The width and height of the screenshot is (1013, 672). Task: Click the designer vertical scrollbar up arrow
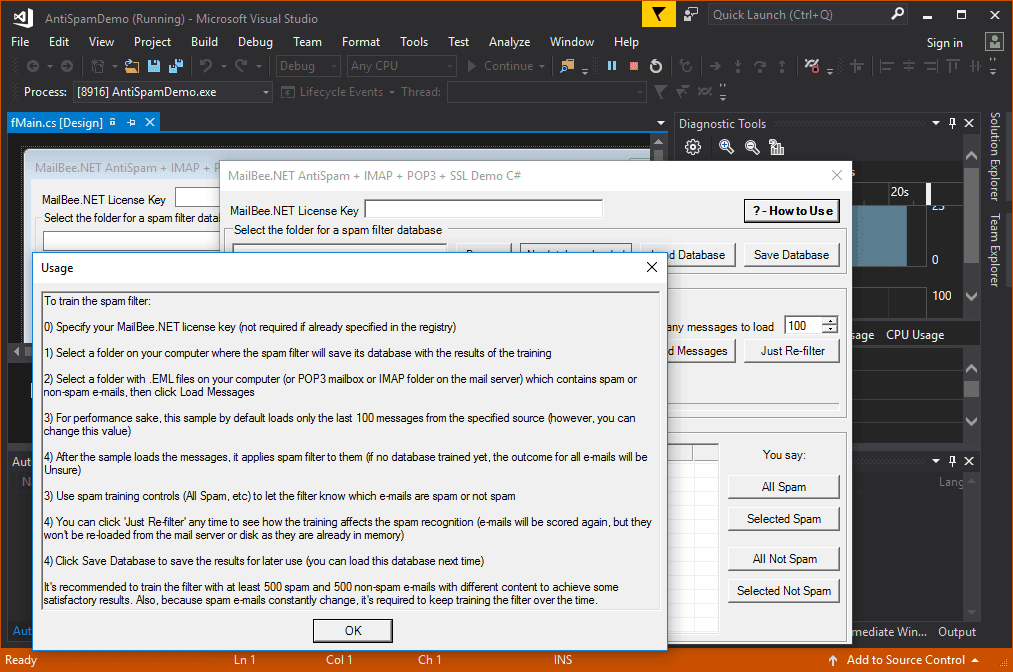pos(658,142)
